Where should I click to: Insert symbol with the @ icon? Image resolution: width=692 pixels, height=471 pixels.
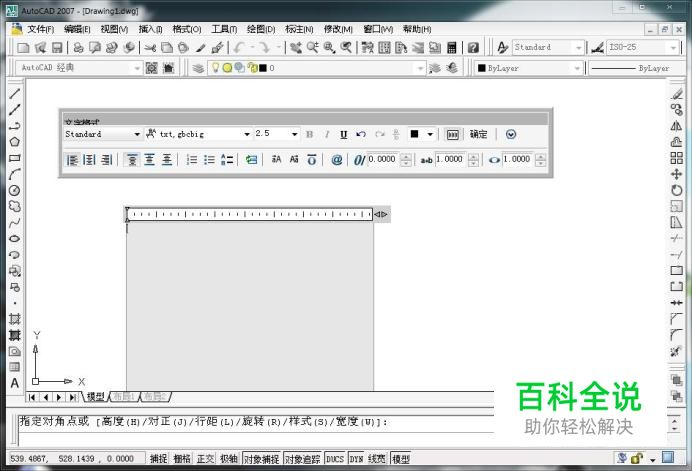(x=336, y=159)
